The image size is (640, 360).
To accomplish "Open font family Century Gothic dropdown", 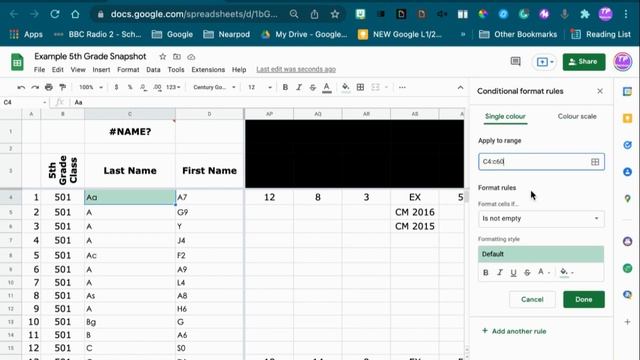I will coord(214,87).
